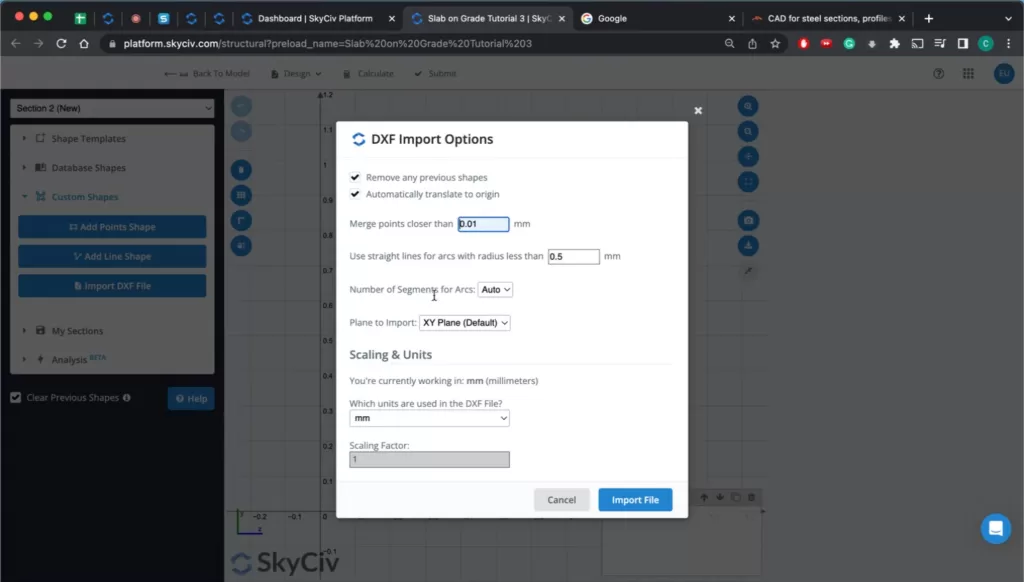The width and height of the screenshot is (1024, 582).
Task: Click the move-down arrow icon near table
Action: point(720,497)
